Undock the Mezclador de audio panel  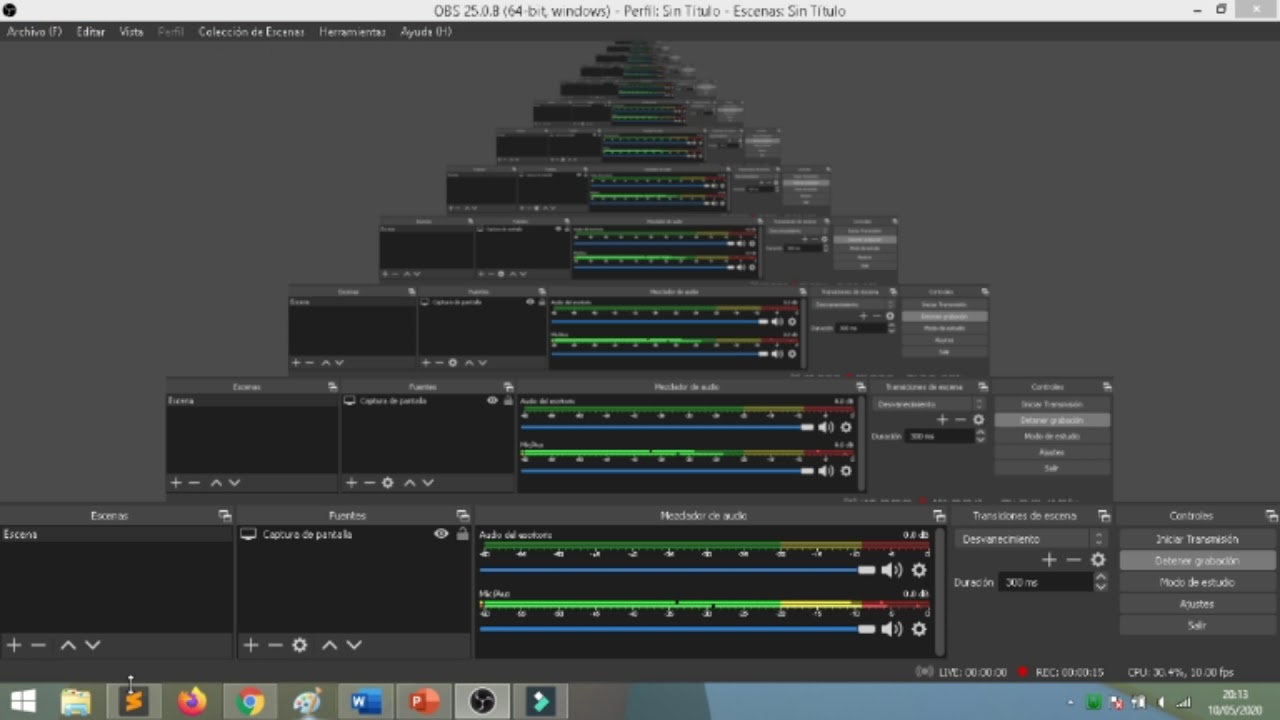[939, 516]
